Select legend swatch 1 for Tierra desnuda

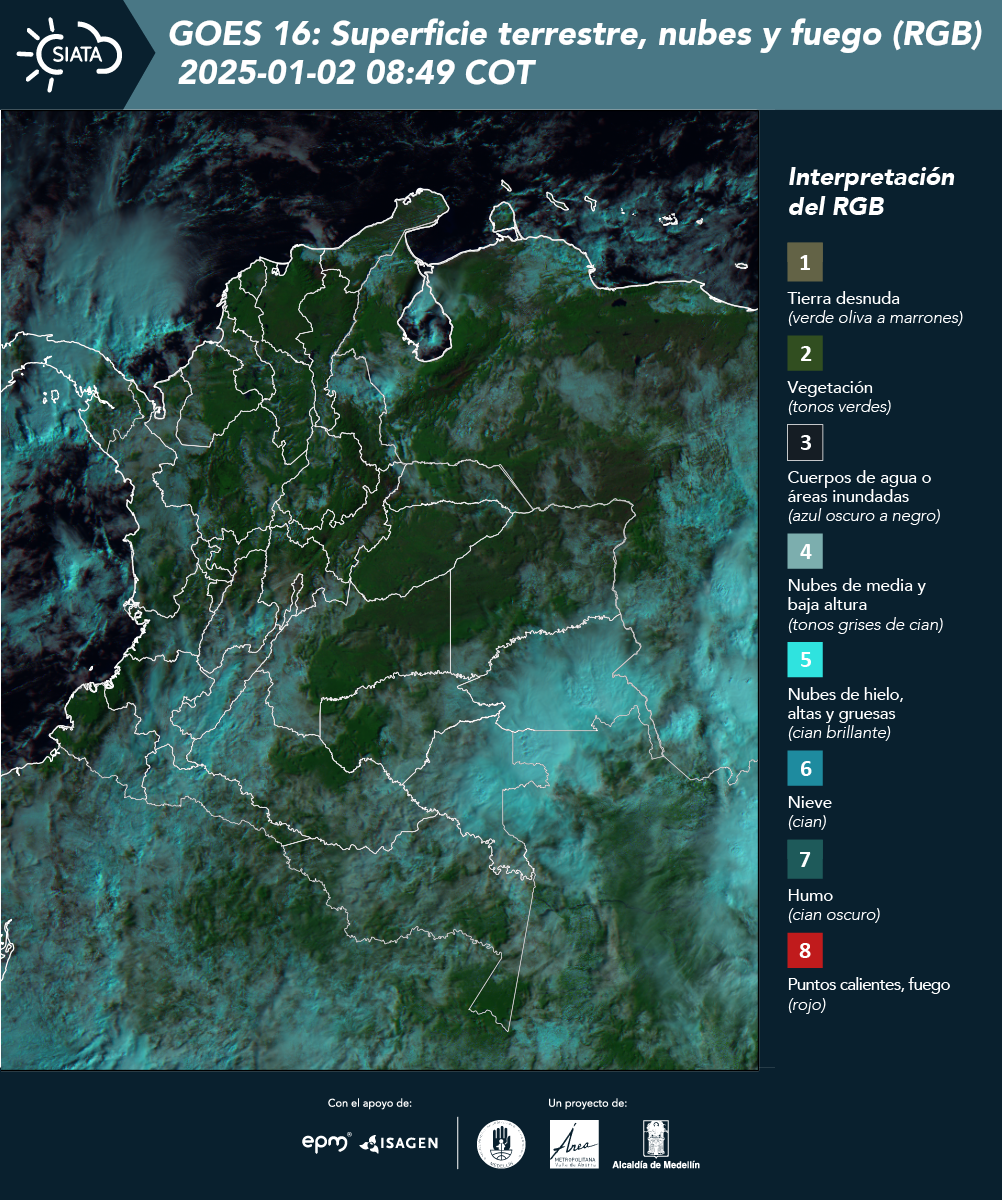805,263
